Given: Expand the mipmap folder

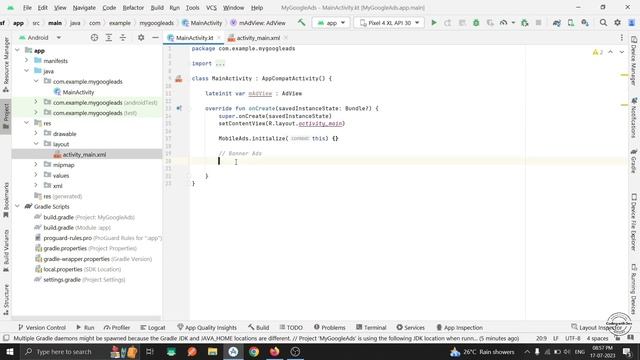Looking at the screenshot, I should (x=36, y=165).
